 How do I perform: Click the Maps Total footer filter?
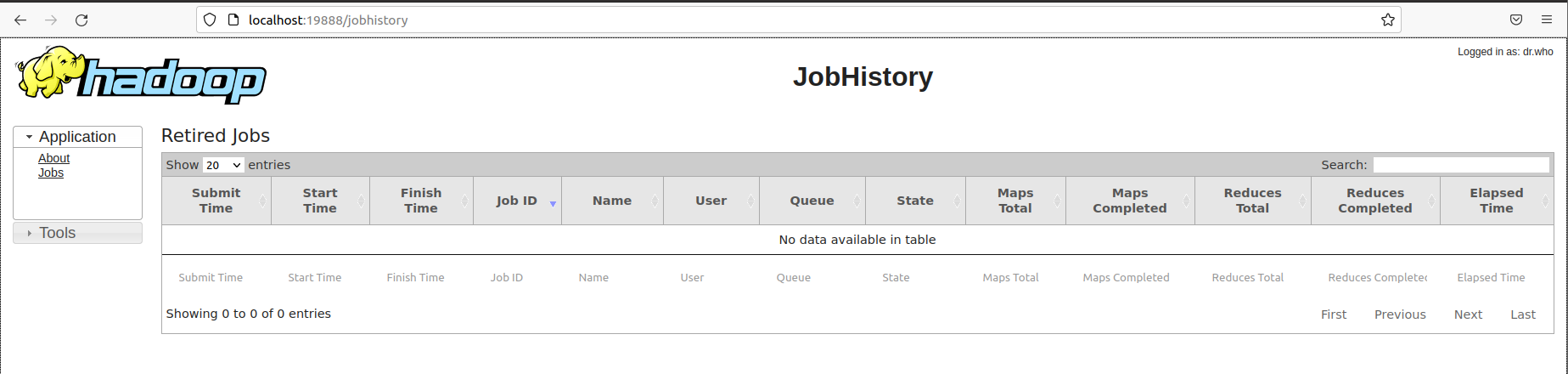click(1015, 277)
